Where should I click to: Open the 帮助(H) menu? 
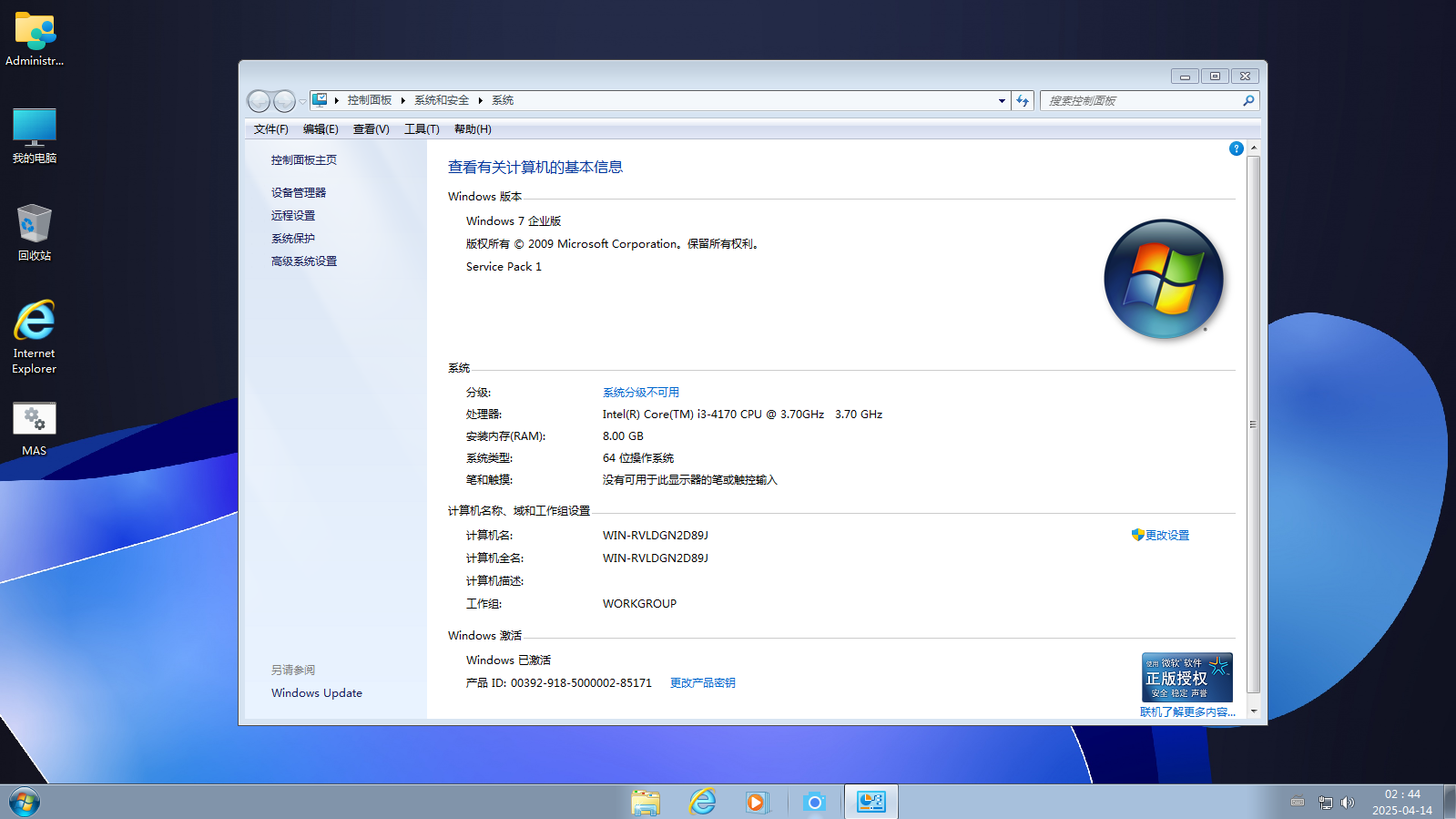click(473, 129)
